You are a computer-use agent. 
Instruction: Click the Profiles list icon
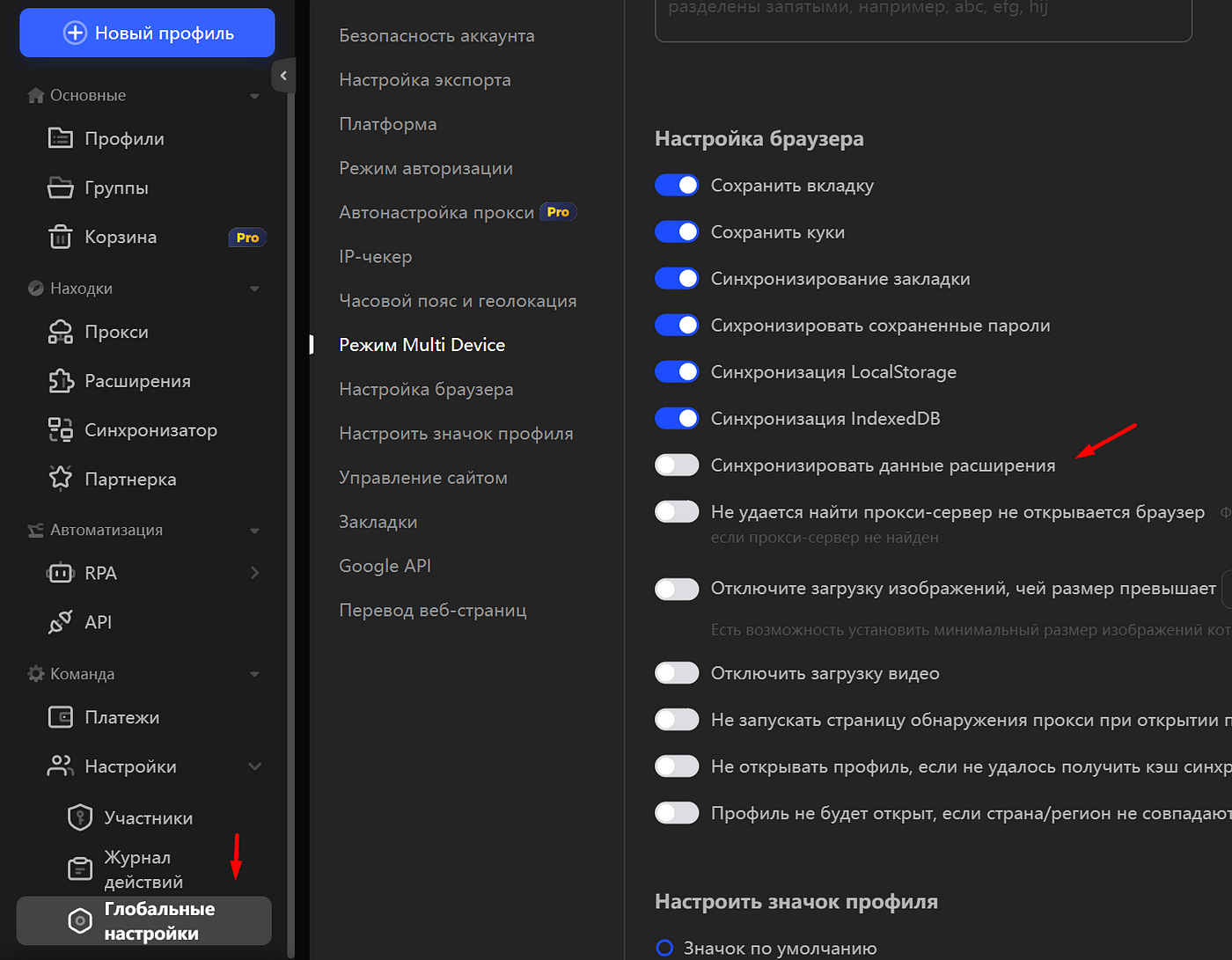tap(60, 138)
